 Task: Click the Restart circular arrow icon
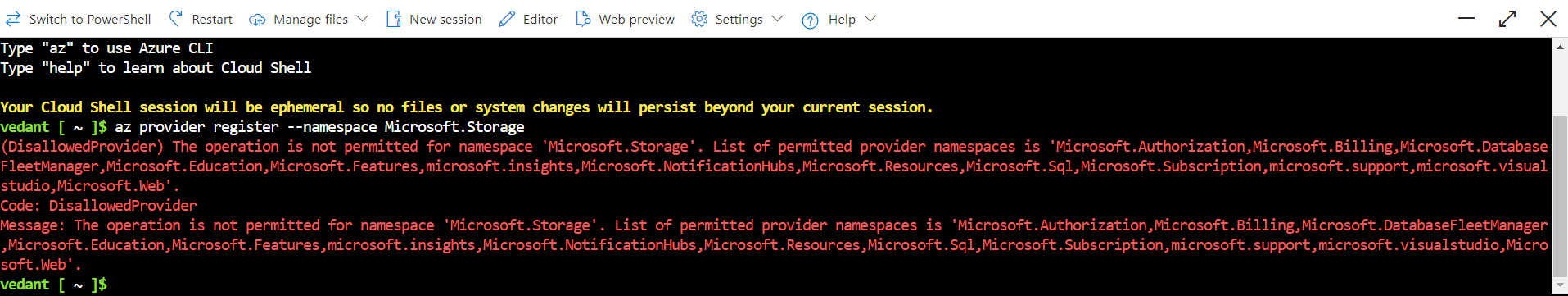175,19
